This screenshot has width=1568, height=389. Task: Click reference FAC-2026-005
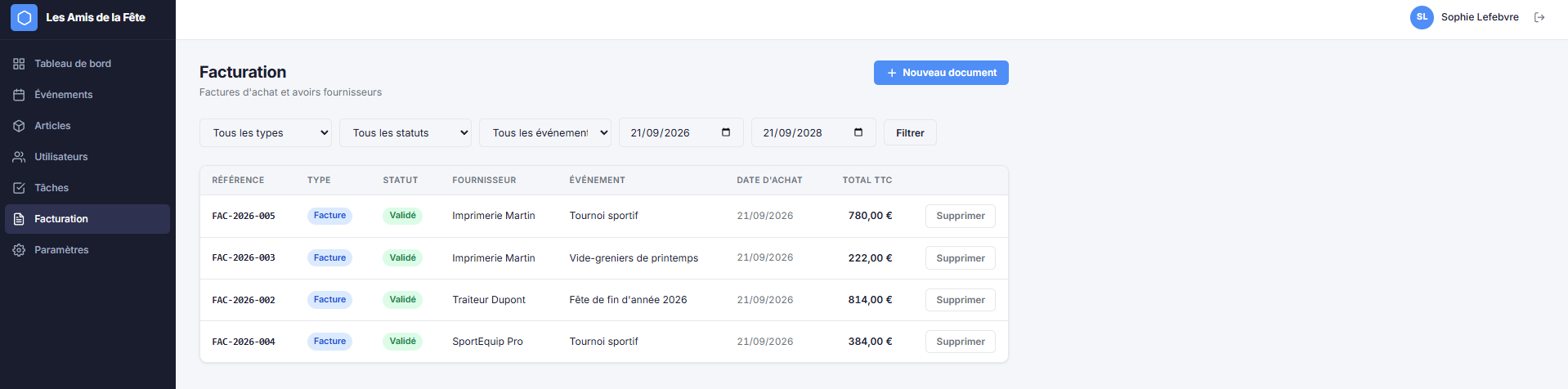click(244, 216)
